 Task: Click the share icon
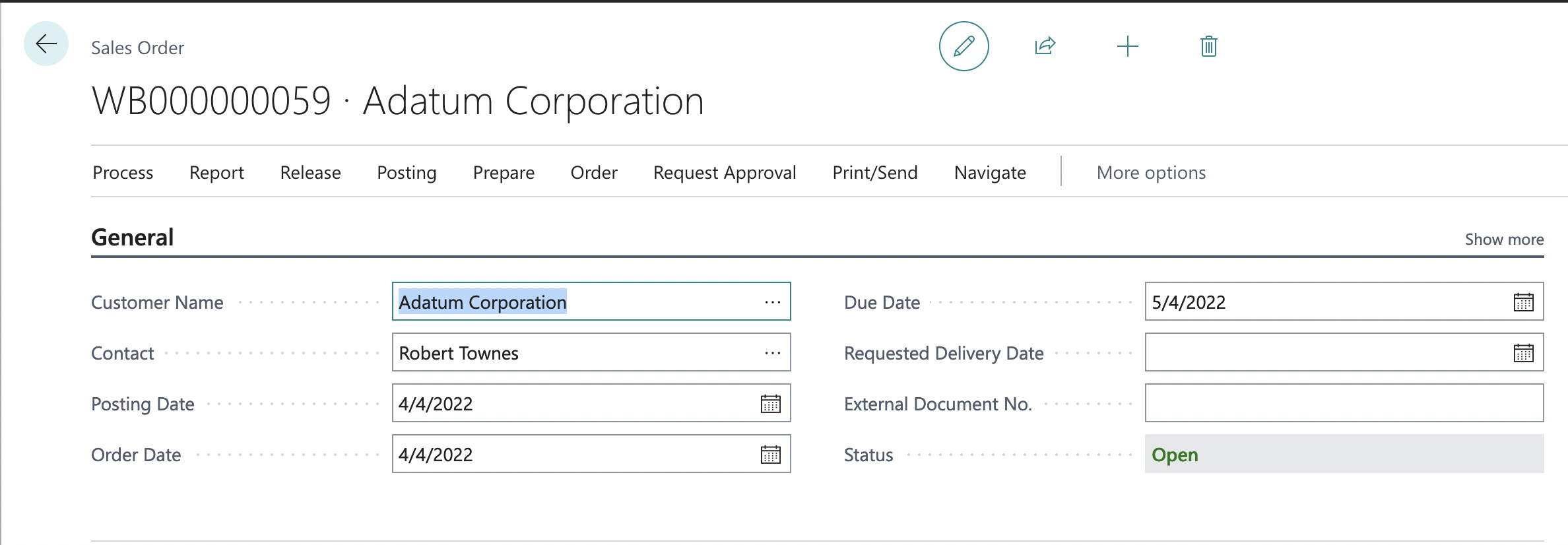tap(1045, 46)
